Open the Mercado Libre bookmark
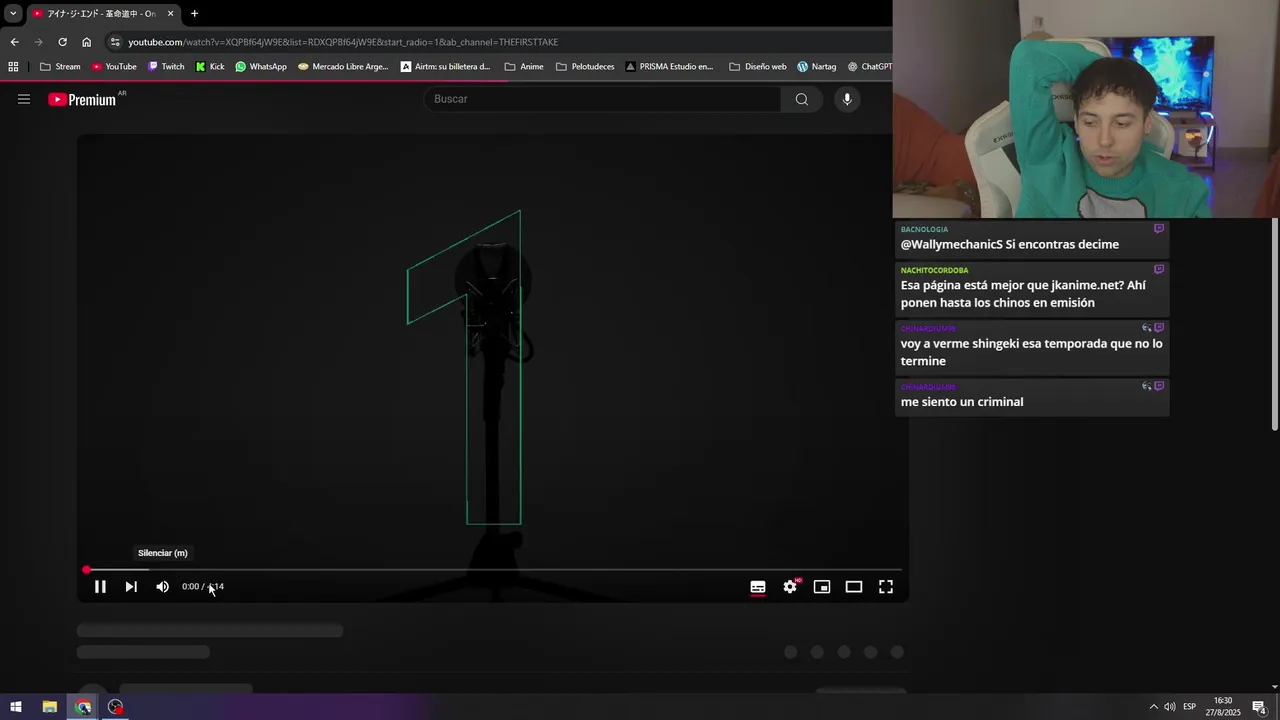This screenshot has height=720, width=1280. [343, 67]
